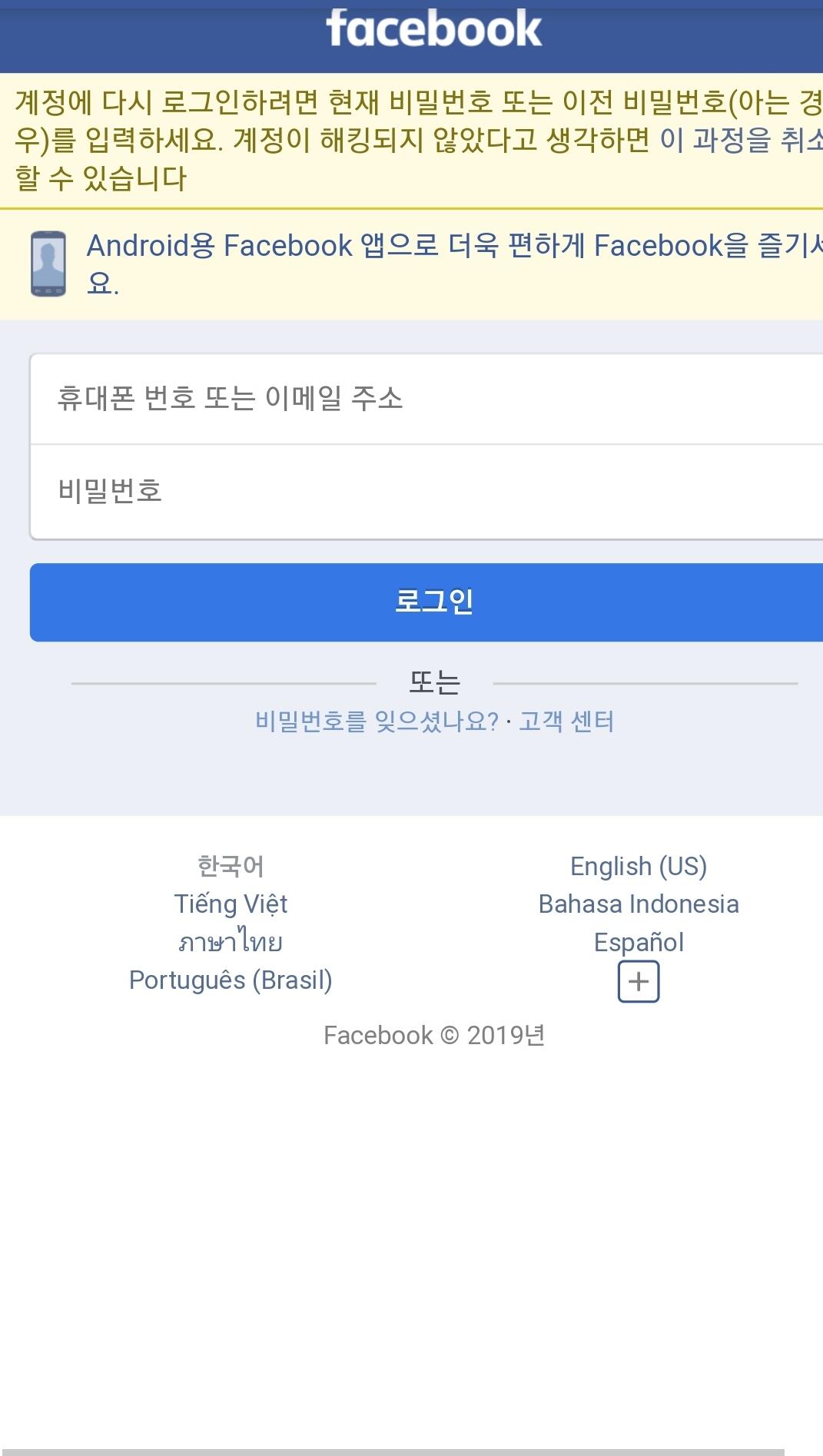Click the horizontal scrollbar at bottom

pos(392,1451)
